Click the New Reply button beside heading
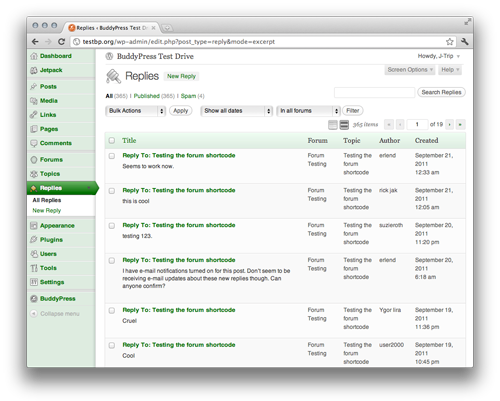500x401 pixels. (181, 76)
